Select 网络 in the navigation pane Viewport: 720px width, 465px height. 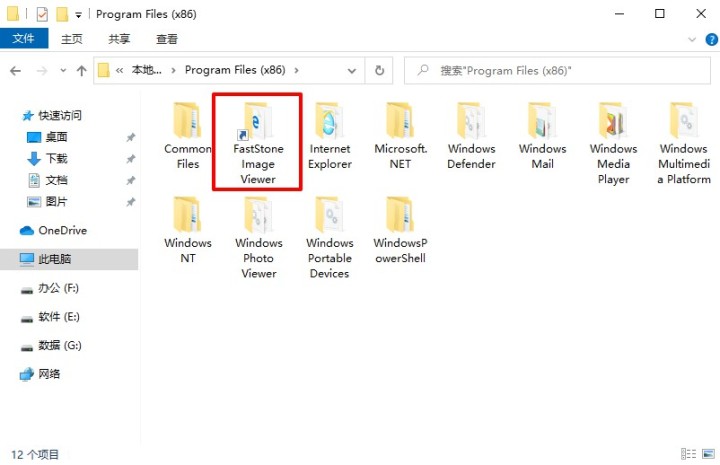click(49, 374)
